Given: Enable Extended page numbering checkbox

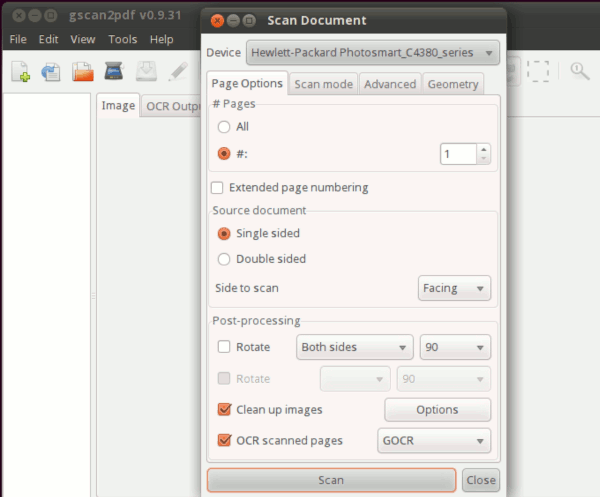Looking at the screenshot, I should tap(217, 188).
